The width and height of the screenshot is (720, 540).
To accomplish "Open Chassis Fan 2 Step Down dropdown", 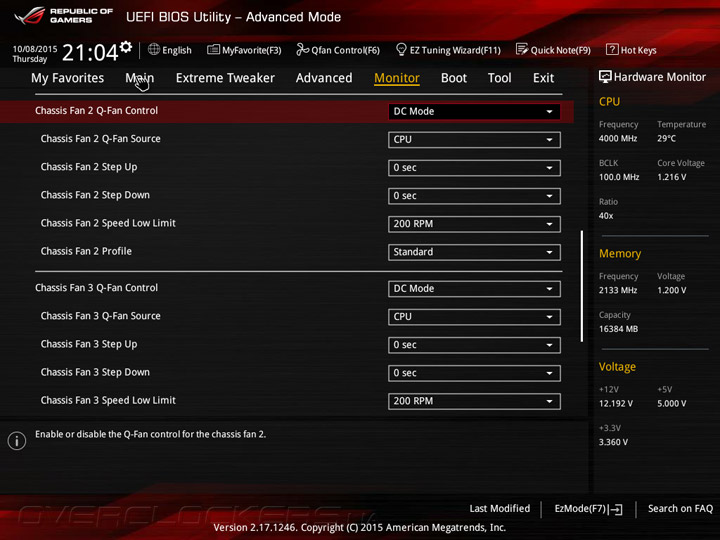I will pyautogui.click(x=474, y=196).
